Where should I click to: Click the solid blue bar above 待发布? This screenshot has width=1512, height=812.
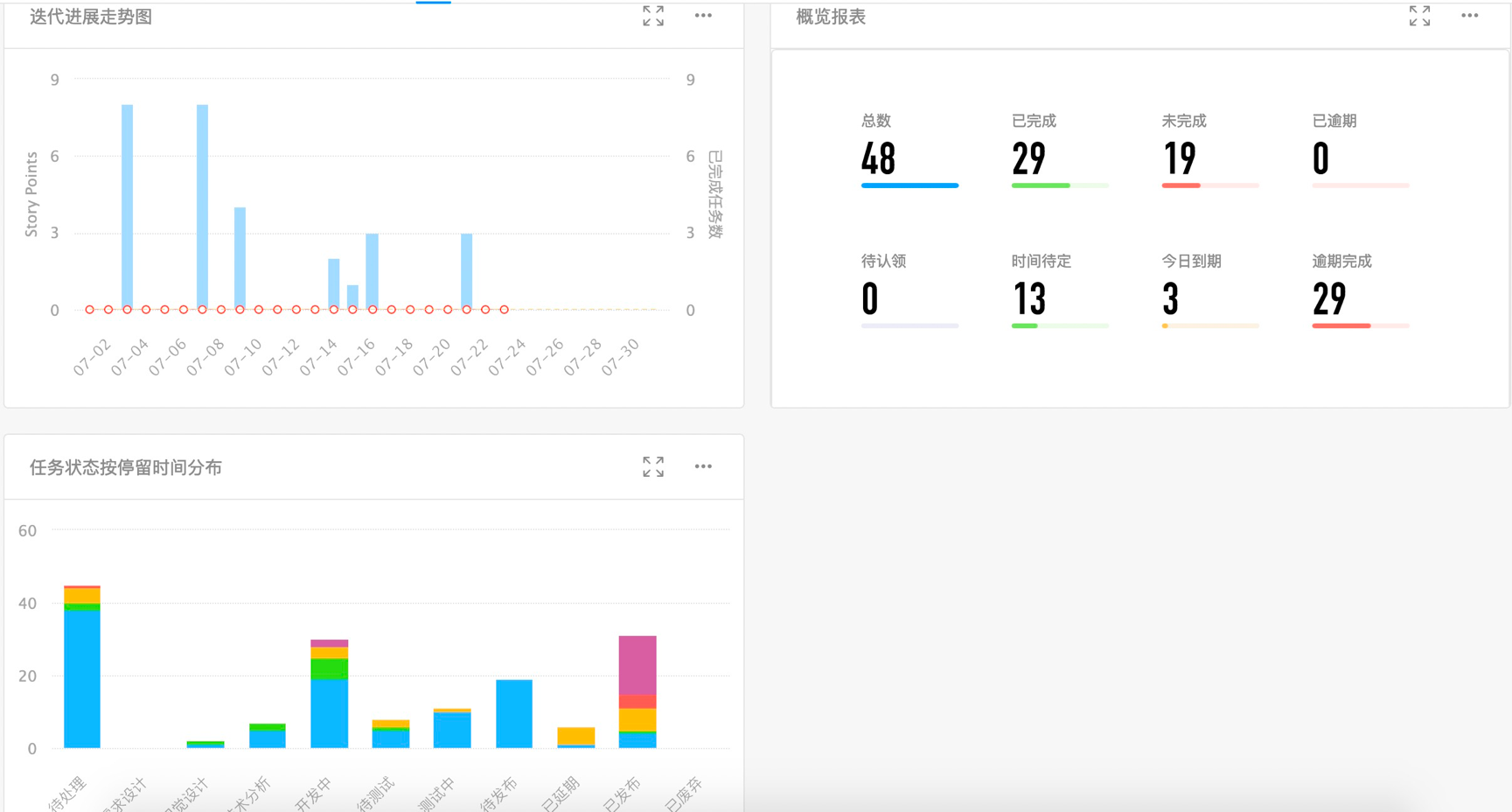click(514, 714)
